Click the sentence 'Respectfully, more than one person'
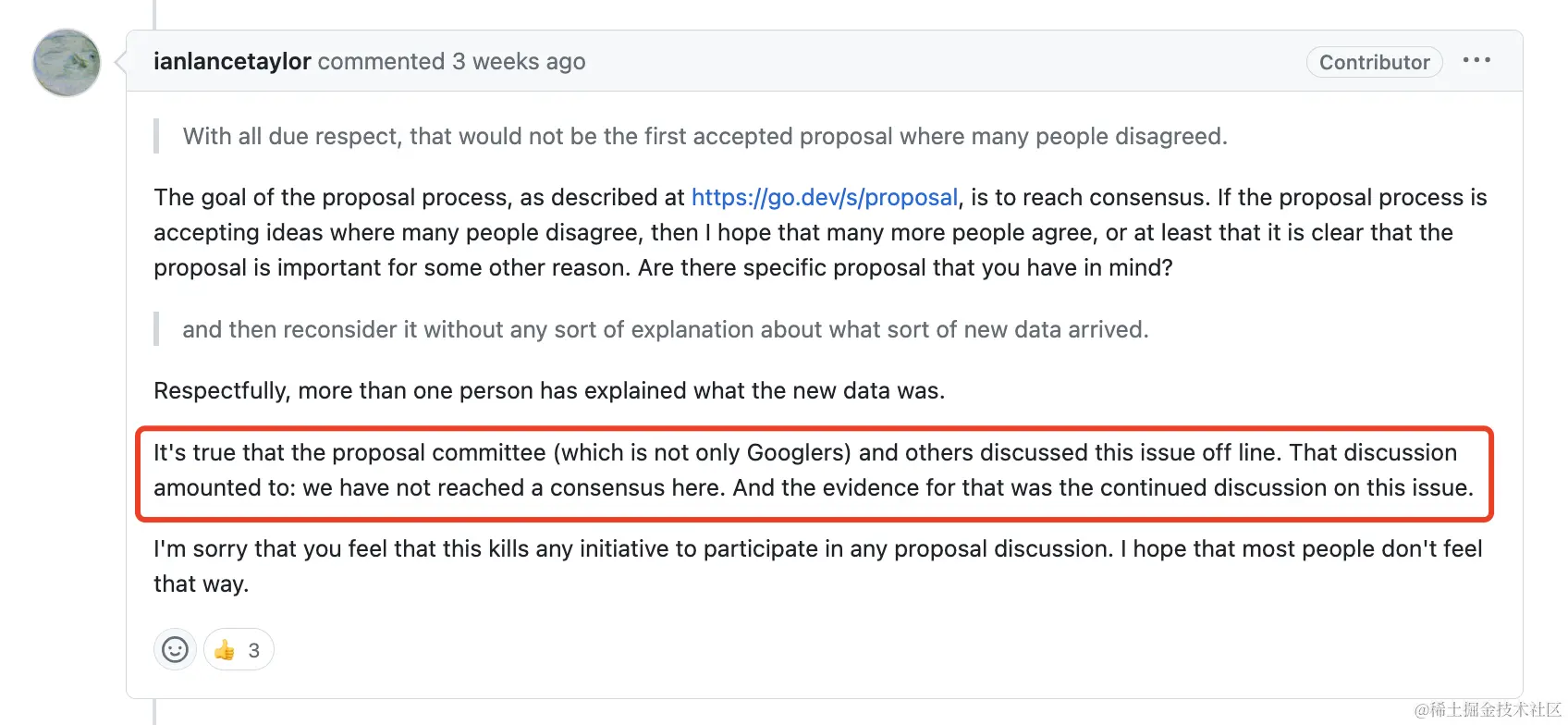 click(x=549, y=390)
